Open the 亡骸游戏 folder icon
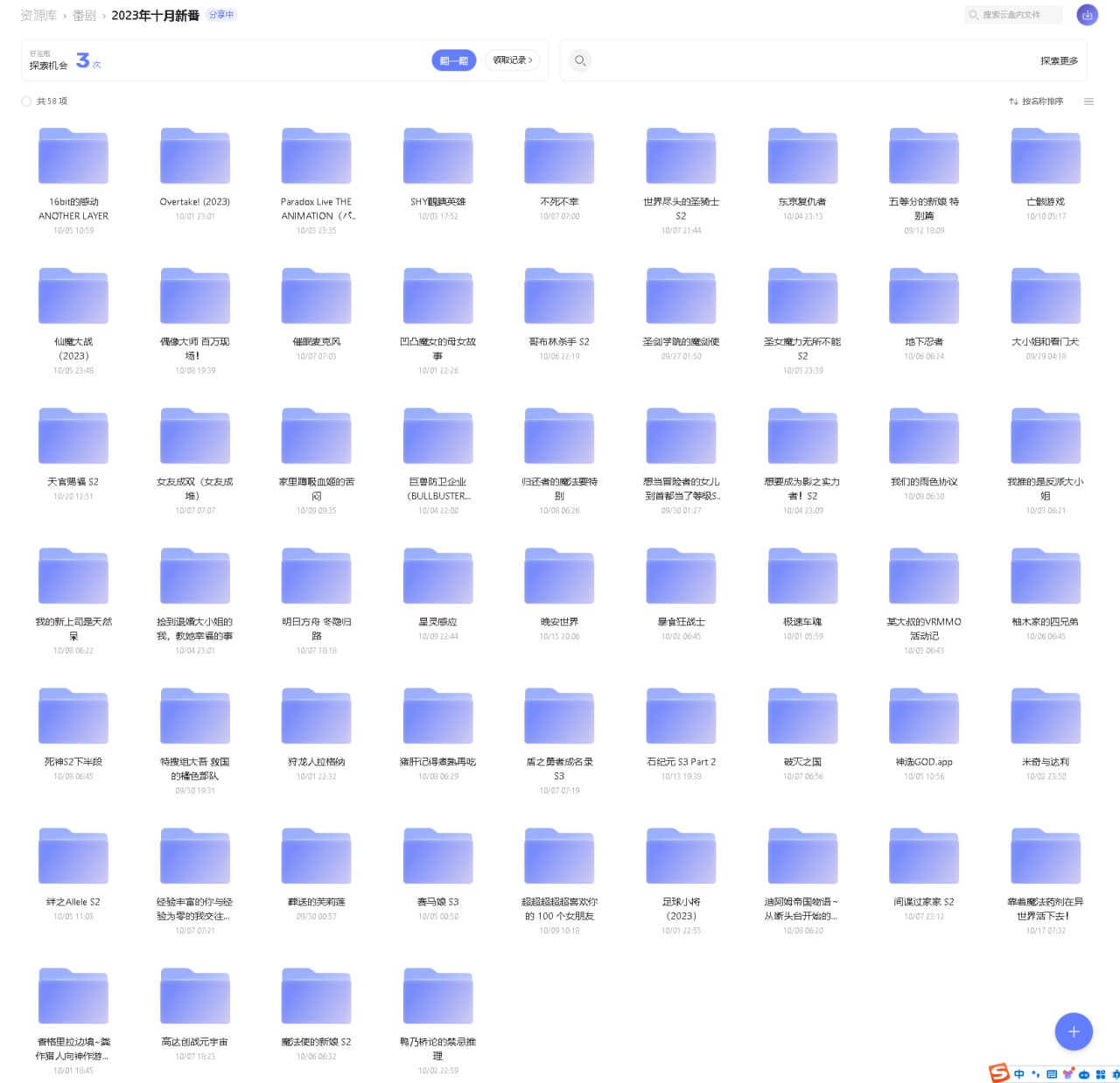This screenshot has height=1083, width=1120. pyautogui.click(x=1046, y=156)
